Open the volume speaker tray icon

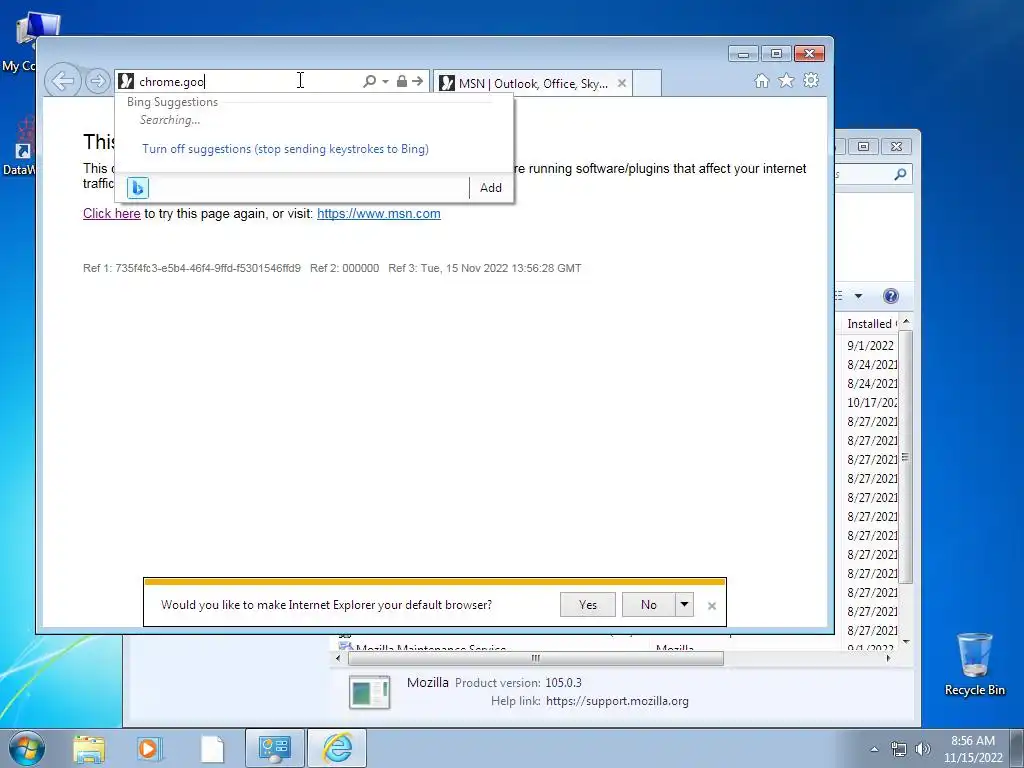click(x=923, y=749)
